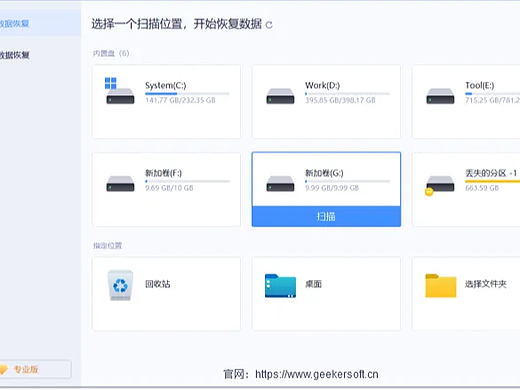
Task: Click the 新加卷(F:) usage bar
Action: 187,182
